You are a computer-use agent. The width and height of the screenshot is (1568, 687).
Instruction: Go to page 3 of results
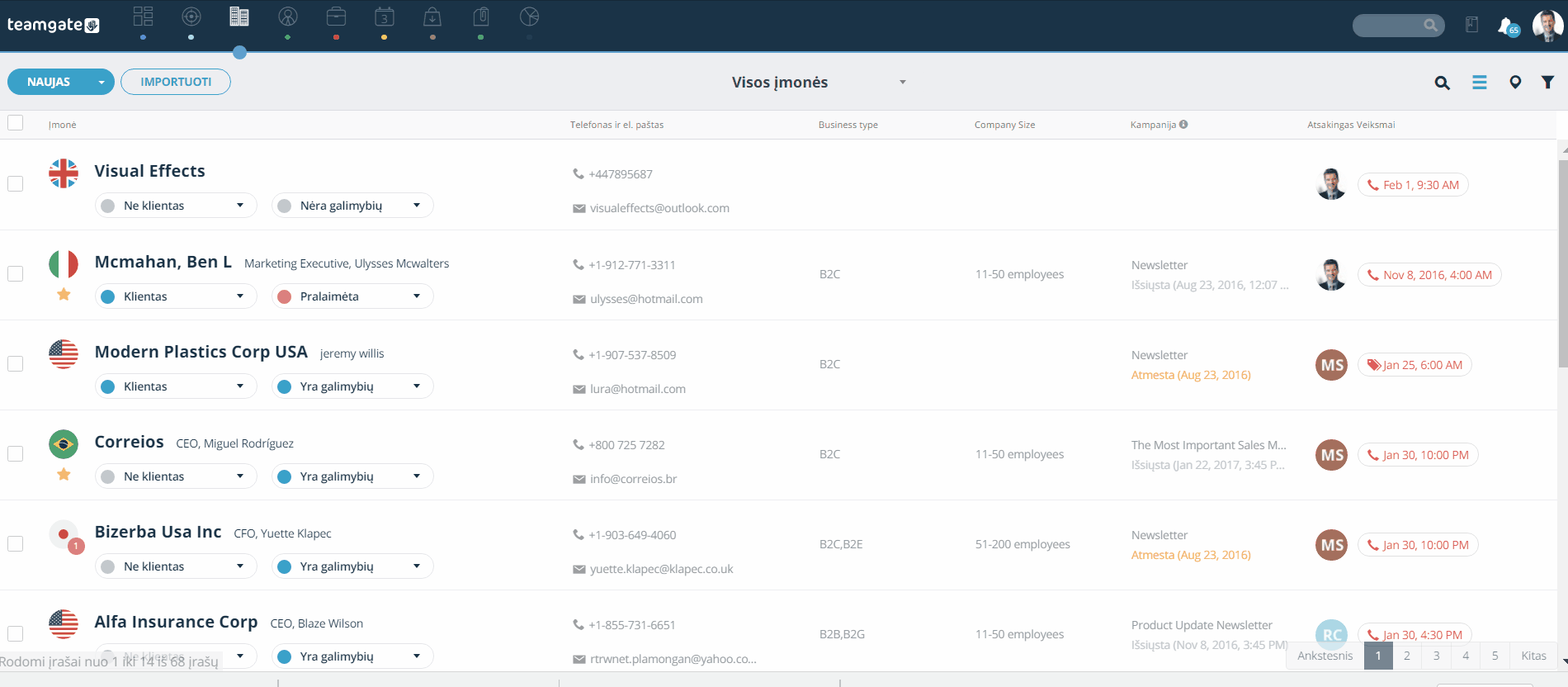coord(1437,656)
